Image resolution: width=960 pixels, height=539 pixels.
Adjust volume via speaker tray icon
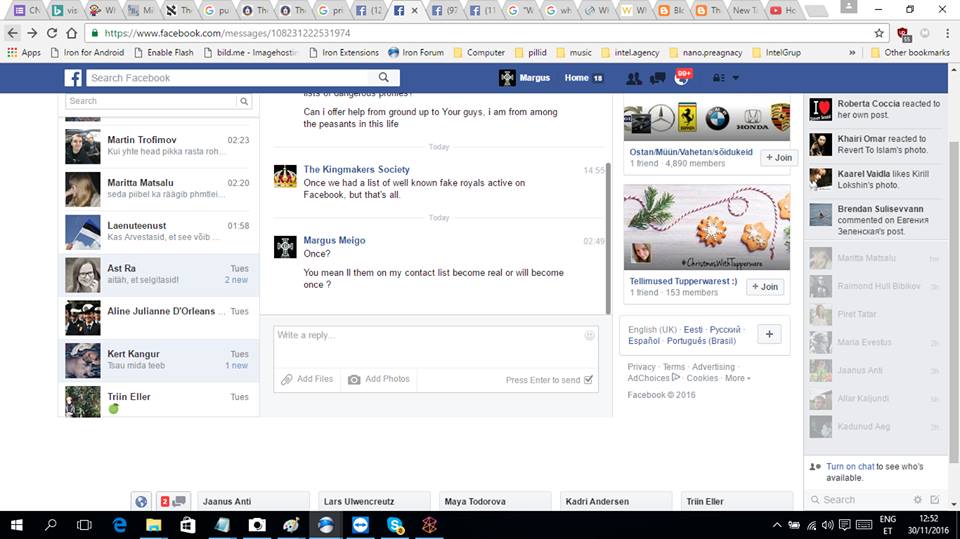(828, 525)
